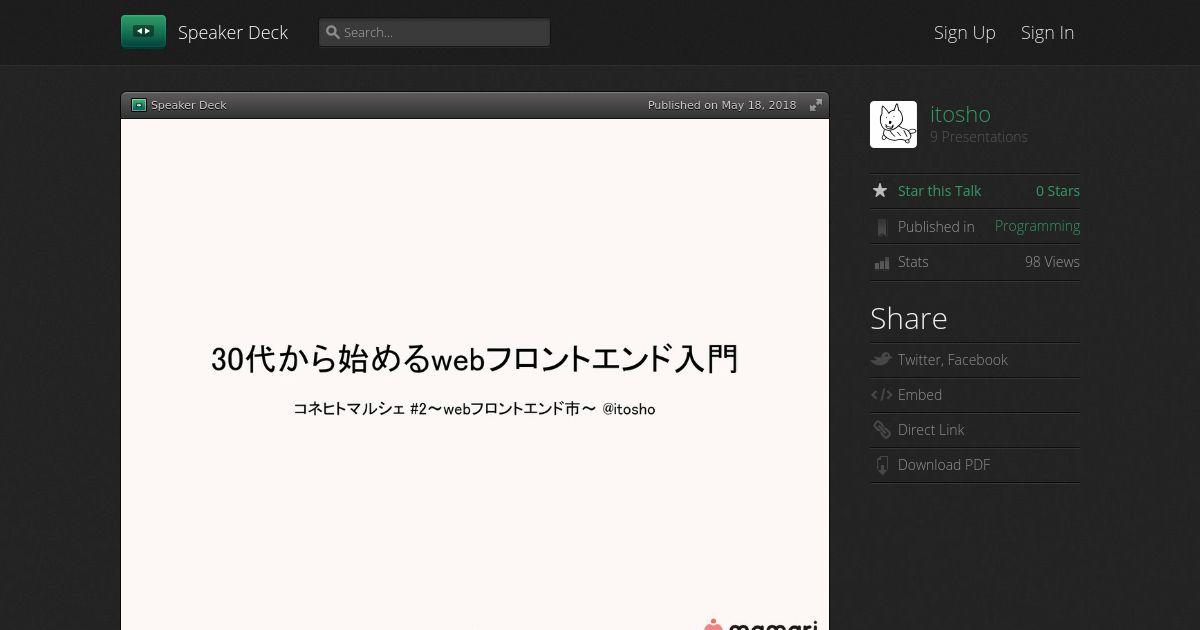1200x630 pixels.
Task: Click the small Speaker Deck icon in the slide player header
Action: pyautogui.click(x=139, y=105)
